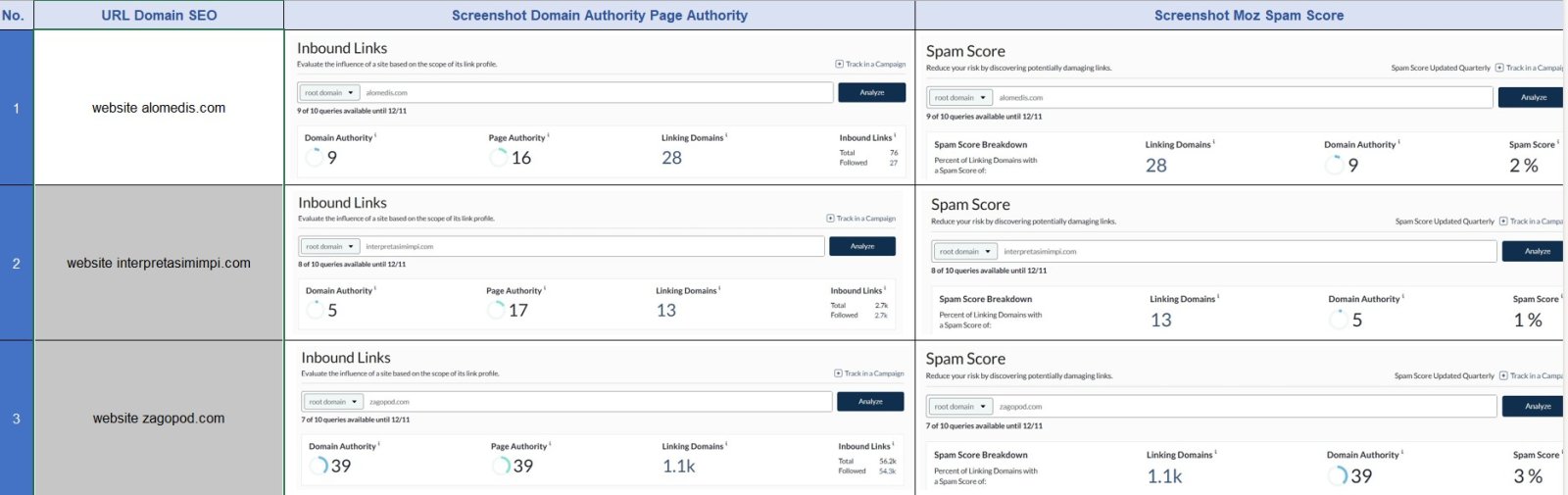Viewport: 1568px width, 495px height.
Task: Click Linking Domains value 1.1k in zagopod Spam Score
Action: (x=1165, y=476)
